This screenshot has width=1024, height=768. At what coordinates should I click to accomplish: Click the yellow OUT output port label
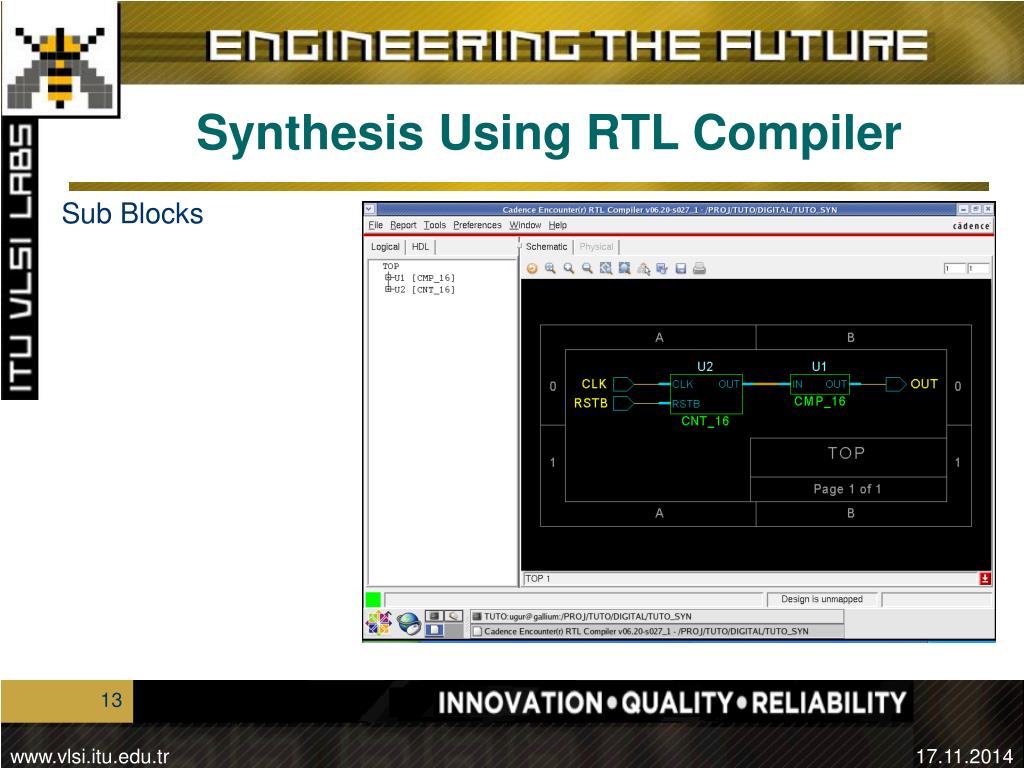click(x=924, y=384)
